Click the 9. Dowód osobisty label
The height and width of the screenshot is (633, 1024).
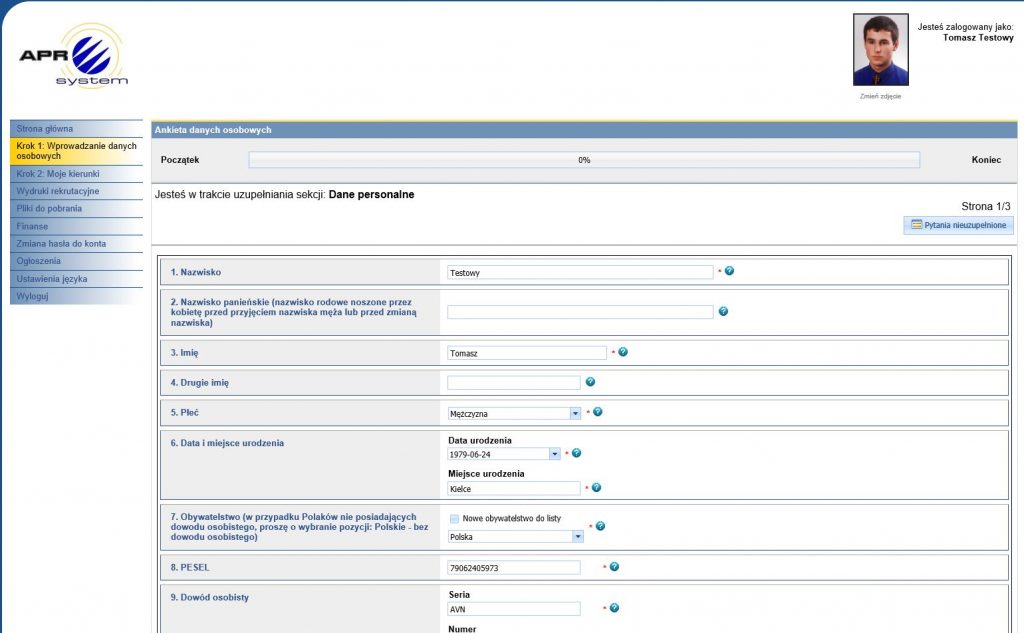coord(210,597)
